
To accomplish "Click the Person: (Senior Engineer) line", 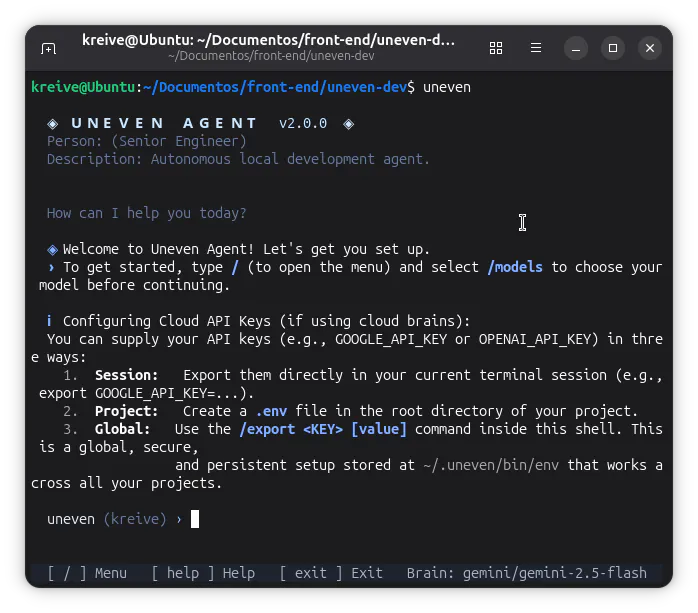I will click(146, 141).
